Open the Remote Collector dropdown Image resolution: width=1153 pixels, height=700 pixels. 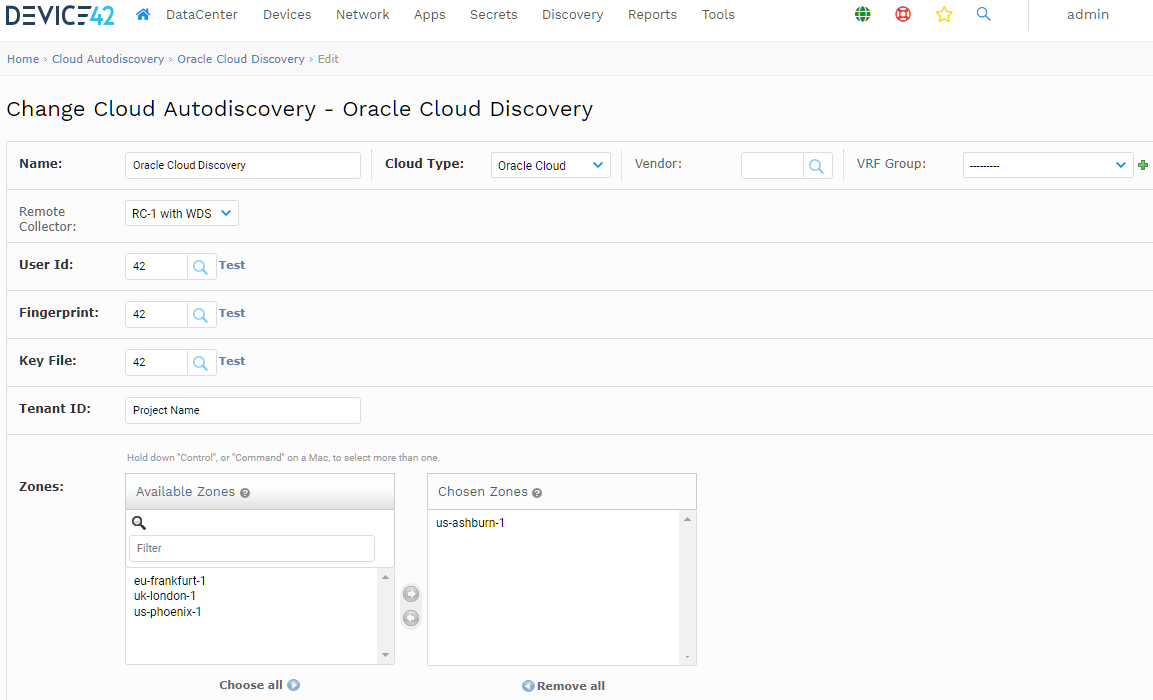pyautogui.click(x=181, y=212)
